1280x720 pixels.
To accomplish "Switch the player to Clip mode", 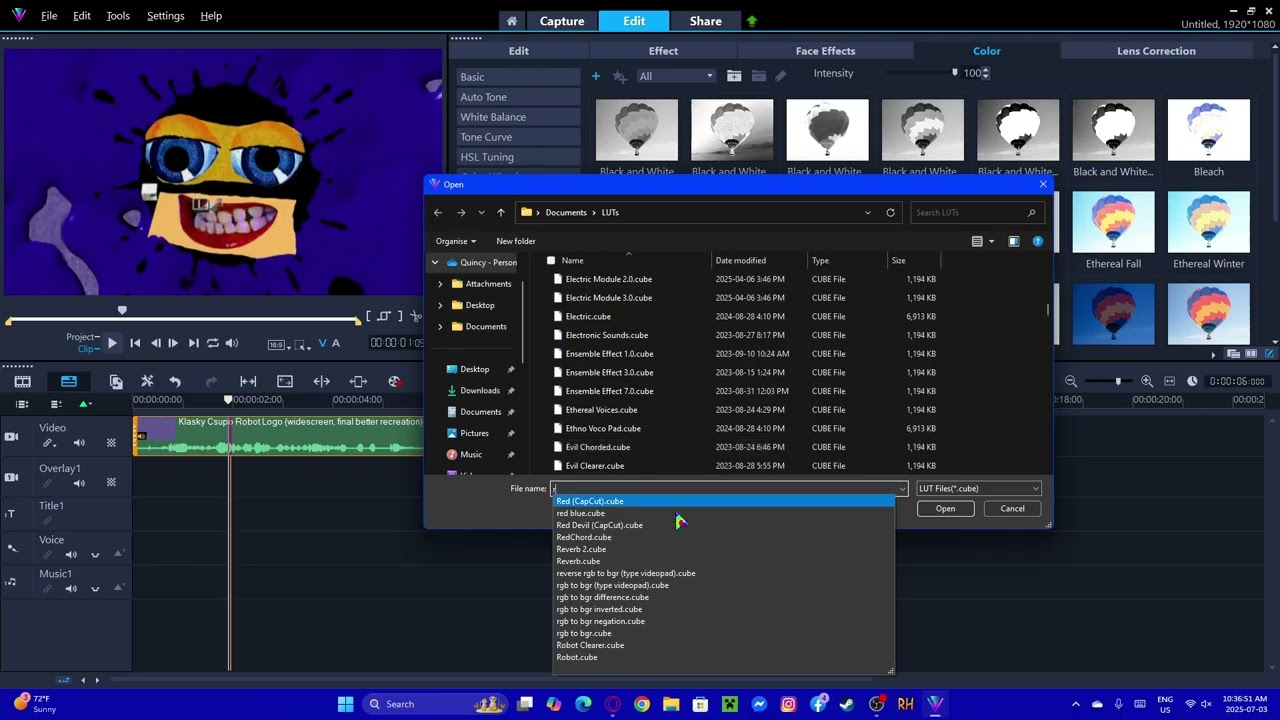I will [x=86, y=349].
